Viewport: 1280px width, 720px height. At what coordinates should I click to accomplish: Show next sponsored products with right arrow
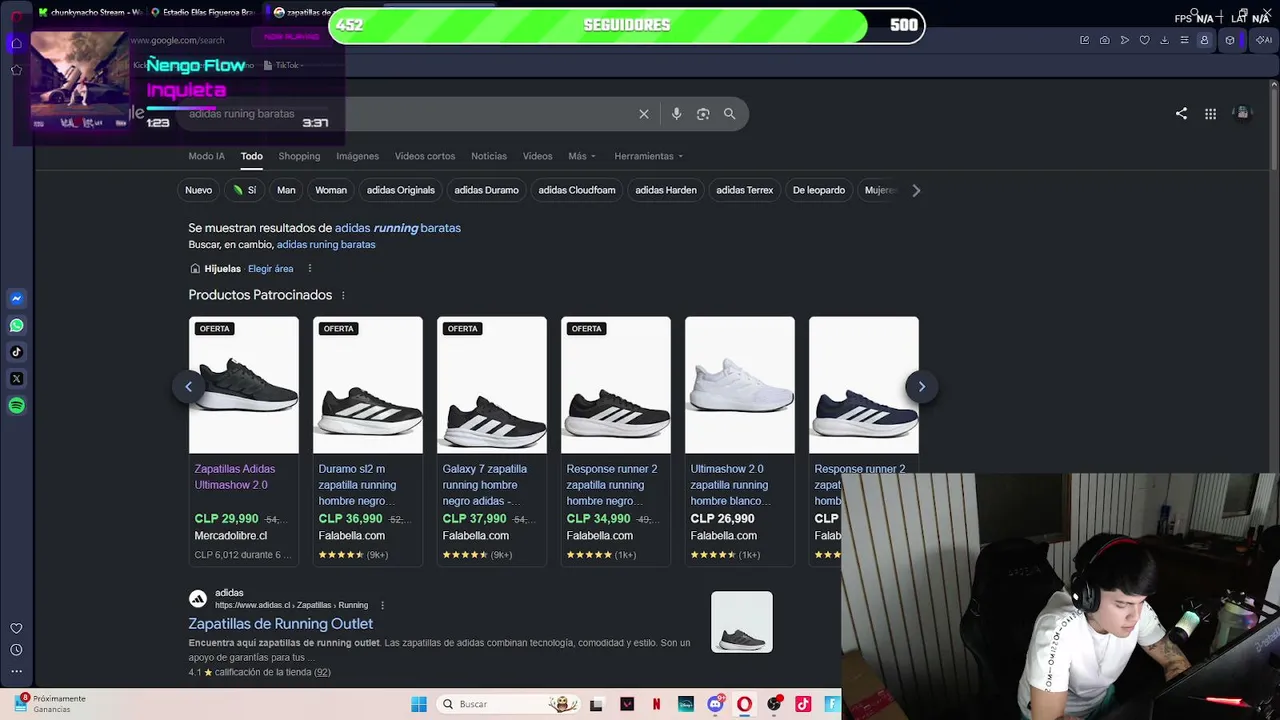click(x=921, y=386)
